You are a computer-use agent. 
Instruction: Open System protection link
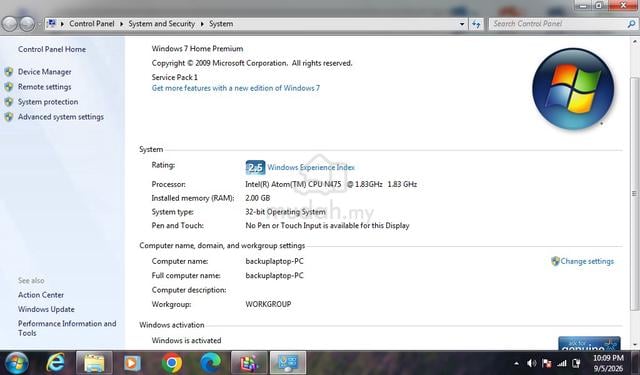(x=48, y=102)
